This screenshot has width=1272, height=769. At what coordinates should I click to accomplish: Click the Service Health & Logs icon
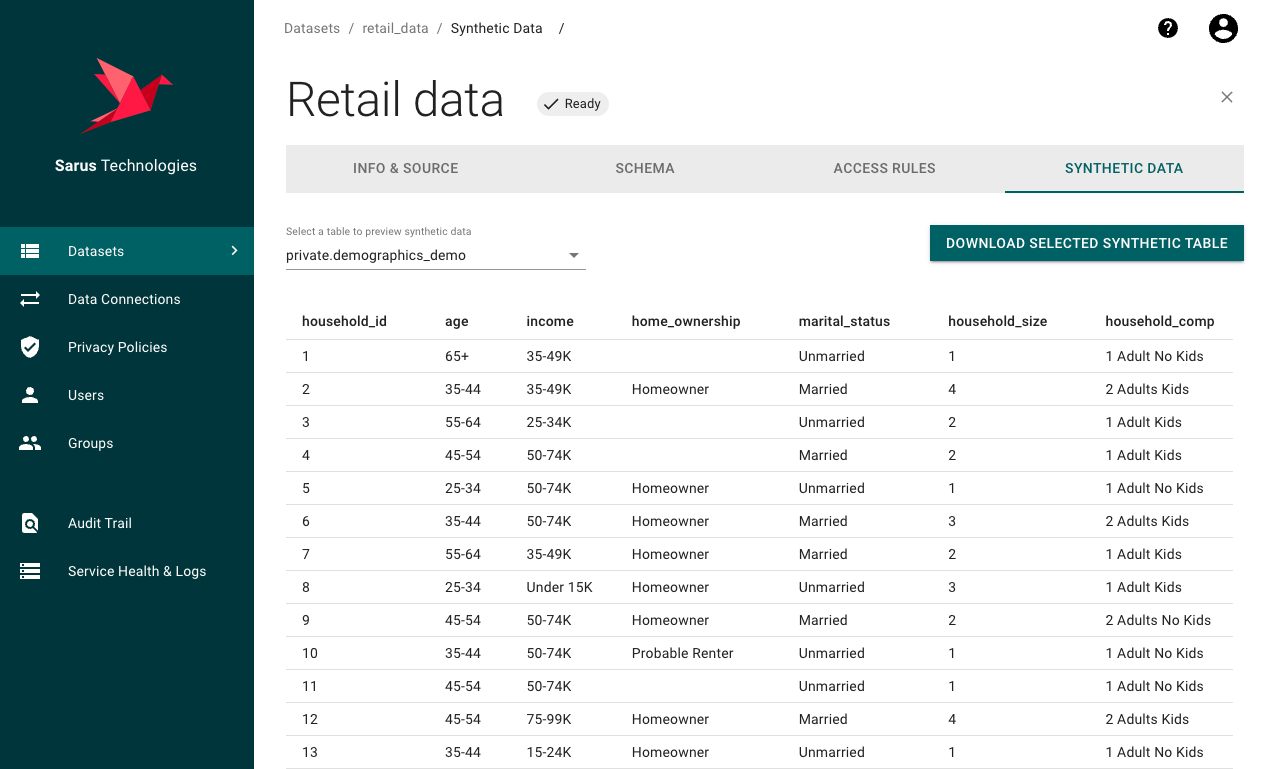[30, 571]
